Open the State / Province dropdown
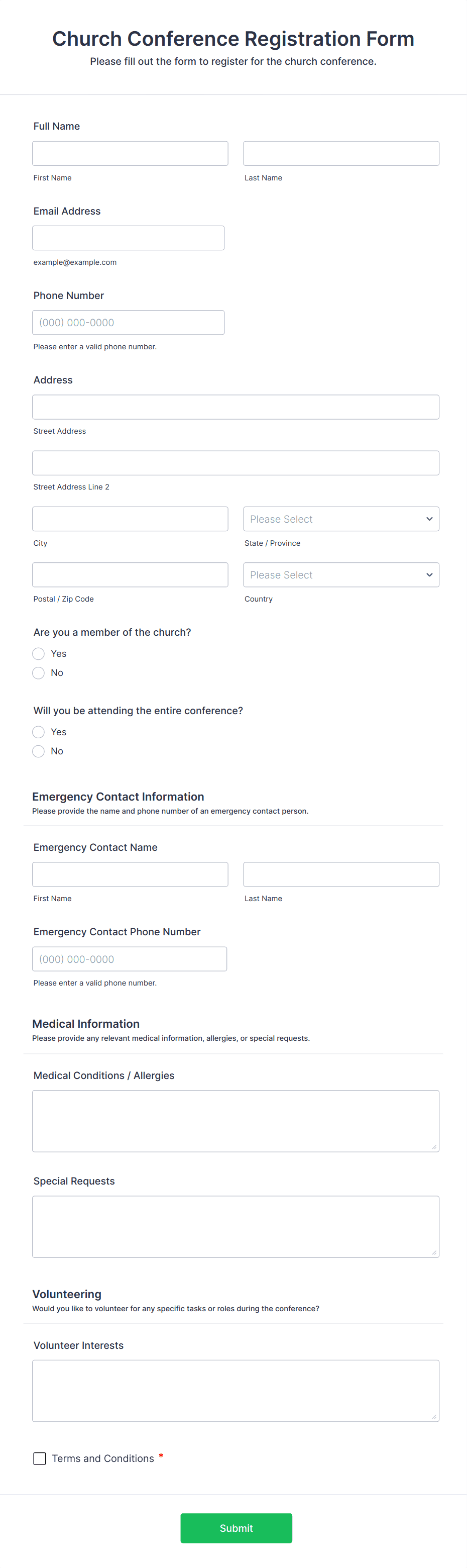Screen dimensions: 467x1568 (340, 519)
